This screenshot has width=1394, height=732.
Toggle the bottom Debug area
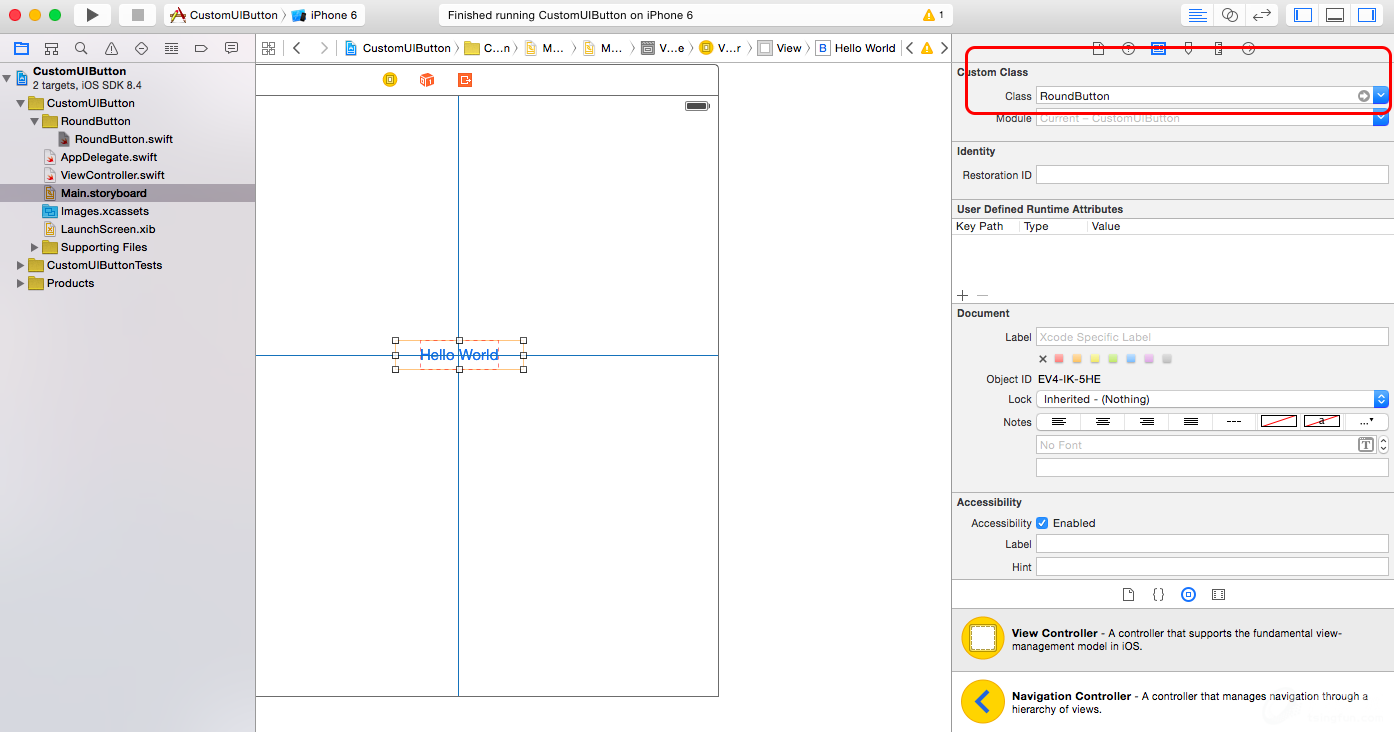(x=1334, y=15)
